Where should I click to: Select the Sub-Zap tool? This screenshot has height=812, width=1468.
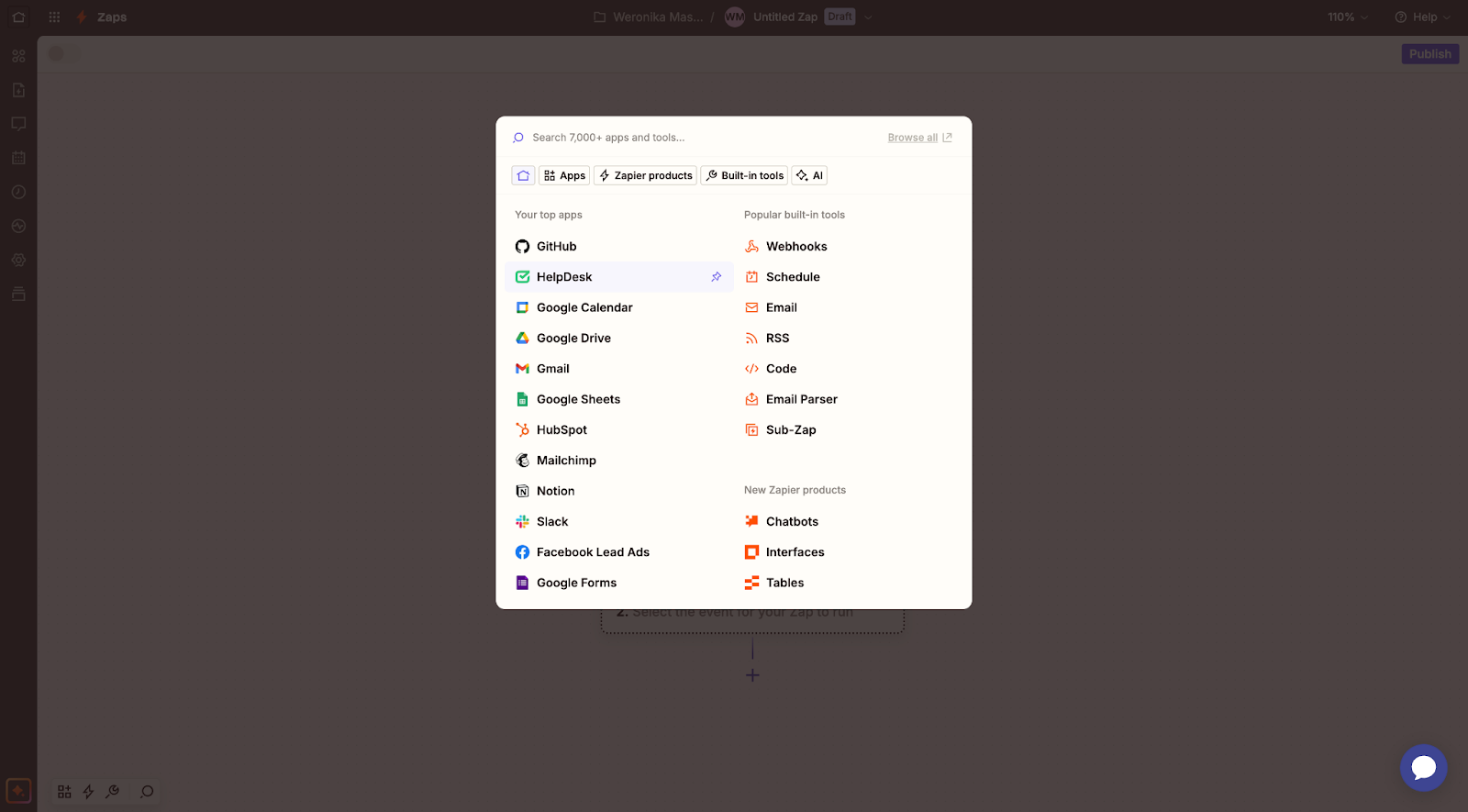click(x=849, y=429)
